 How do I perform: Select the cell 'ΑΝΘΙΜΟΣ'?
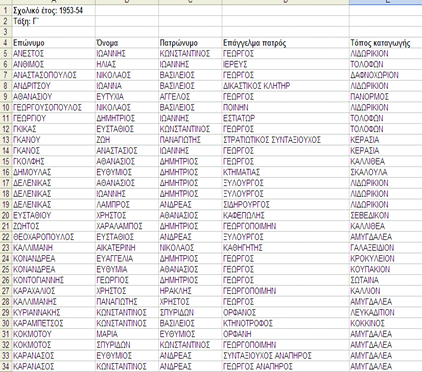click(x=53, y=64)
